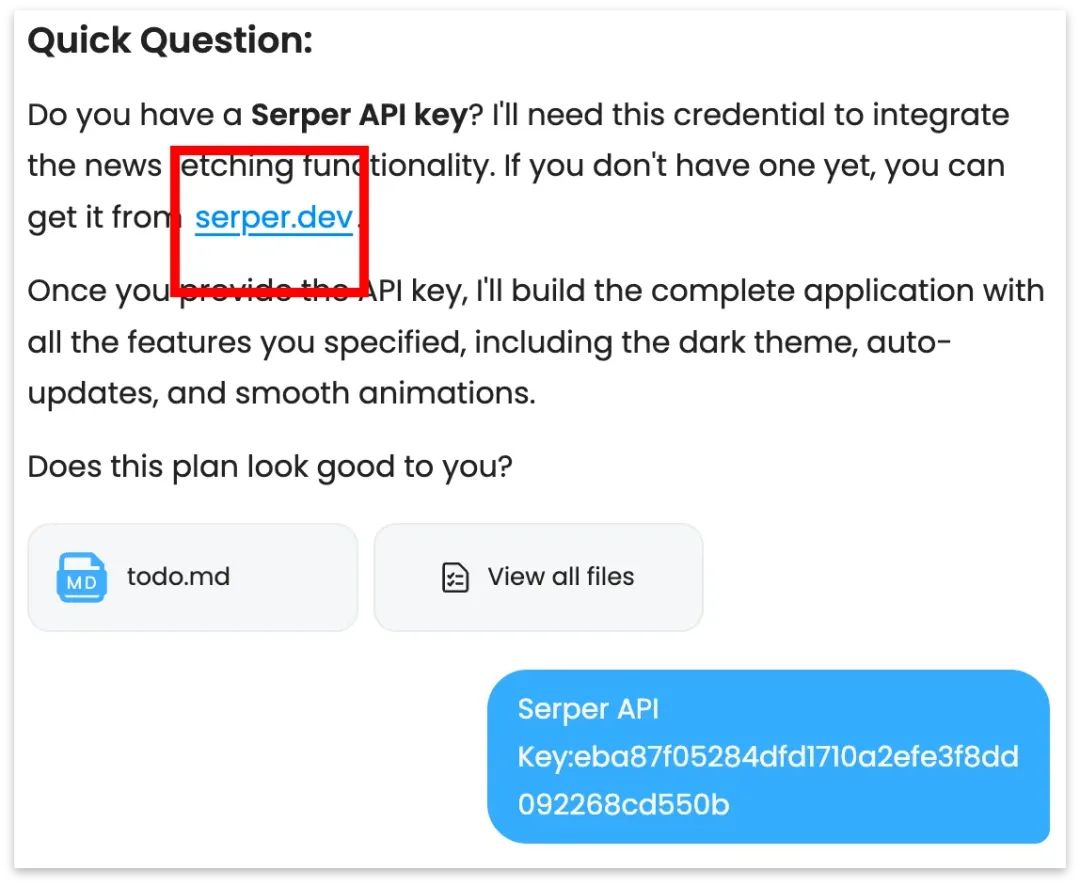This screenshot has height=886, width=1080.
Task: Click the words 'smooth animations'
Action: tap(385, 393)
